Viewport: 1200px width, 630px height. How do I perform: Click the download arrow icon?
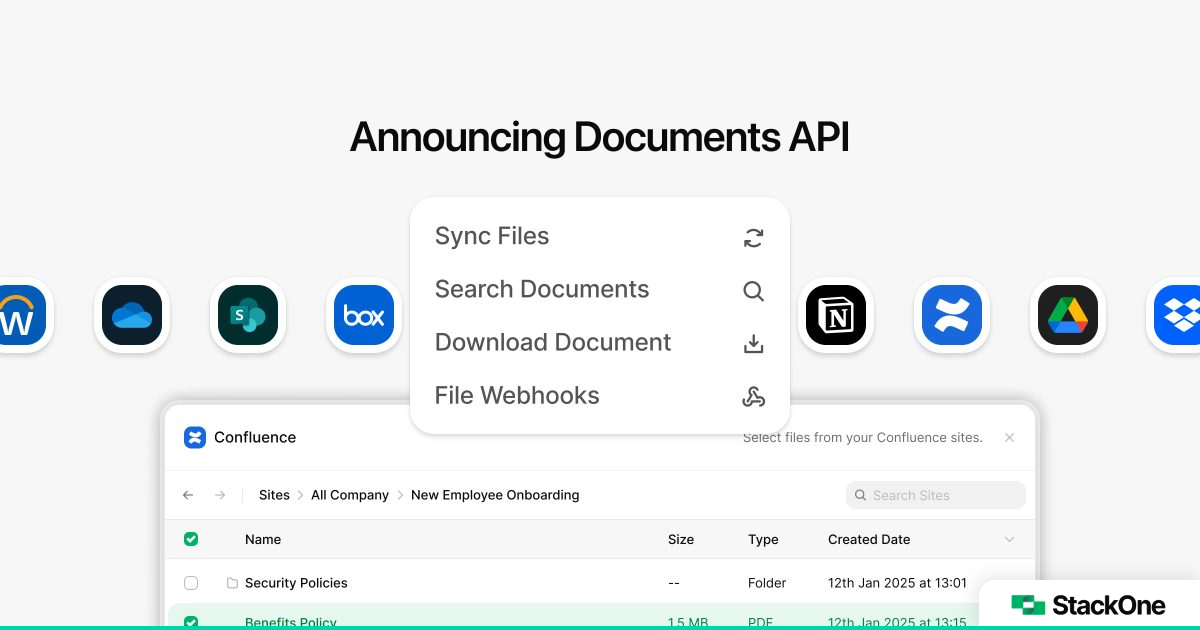754,344
